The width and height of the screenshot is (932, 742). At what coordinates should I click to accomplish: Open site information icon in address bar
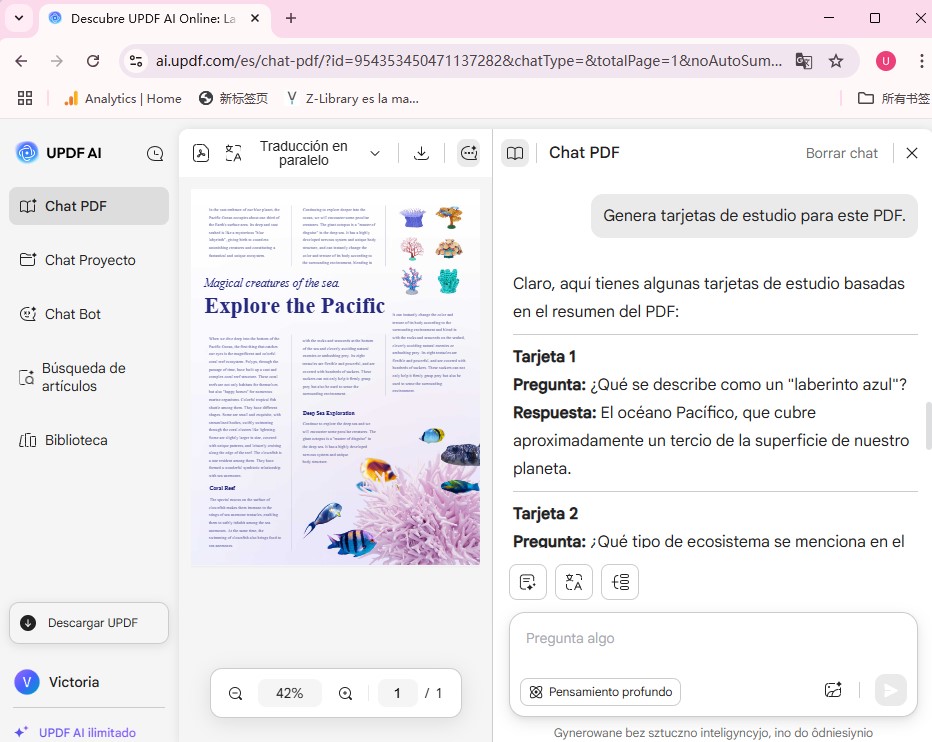click(136, 61)
